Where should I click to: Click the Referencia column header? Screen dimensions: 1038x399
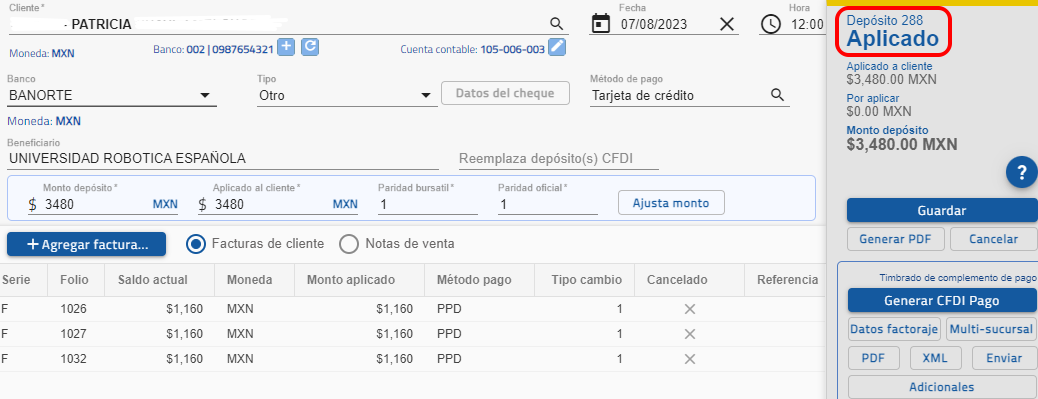click(788, 280)
